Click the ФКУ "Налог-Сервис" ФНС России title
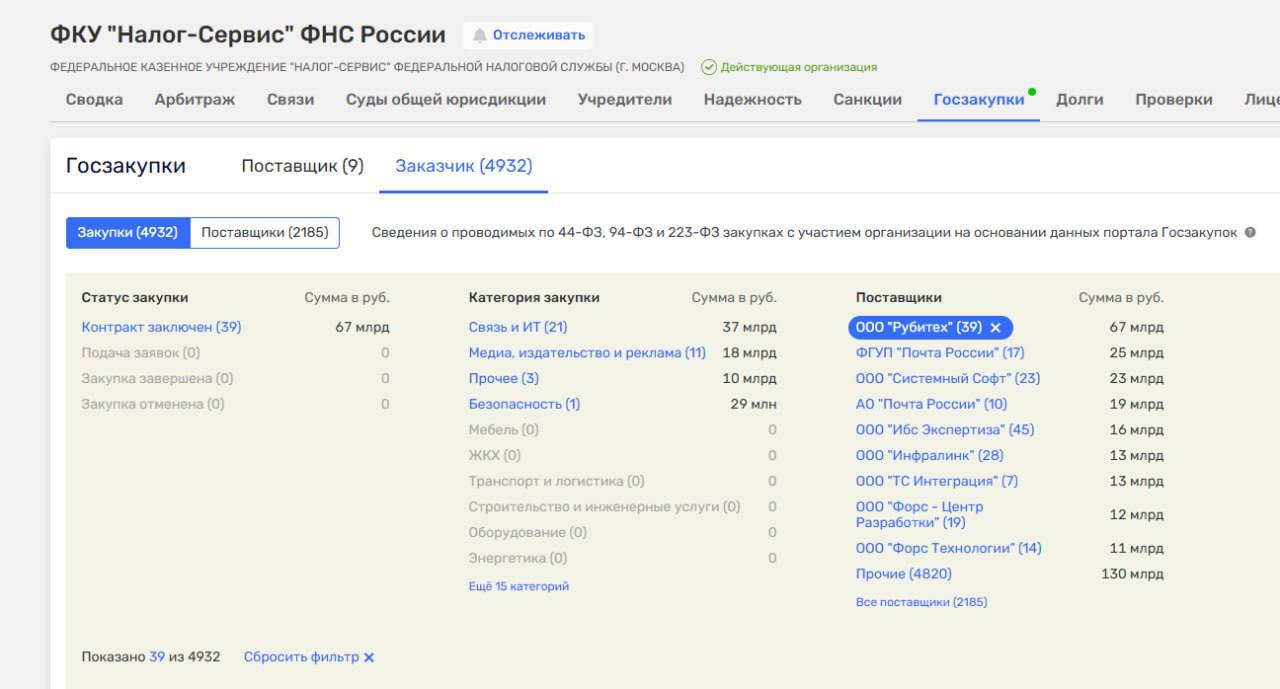This screenshot has width=1280, height=689. 248,35
